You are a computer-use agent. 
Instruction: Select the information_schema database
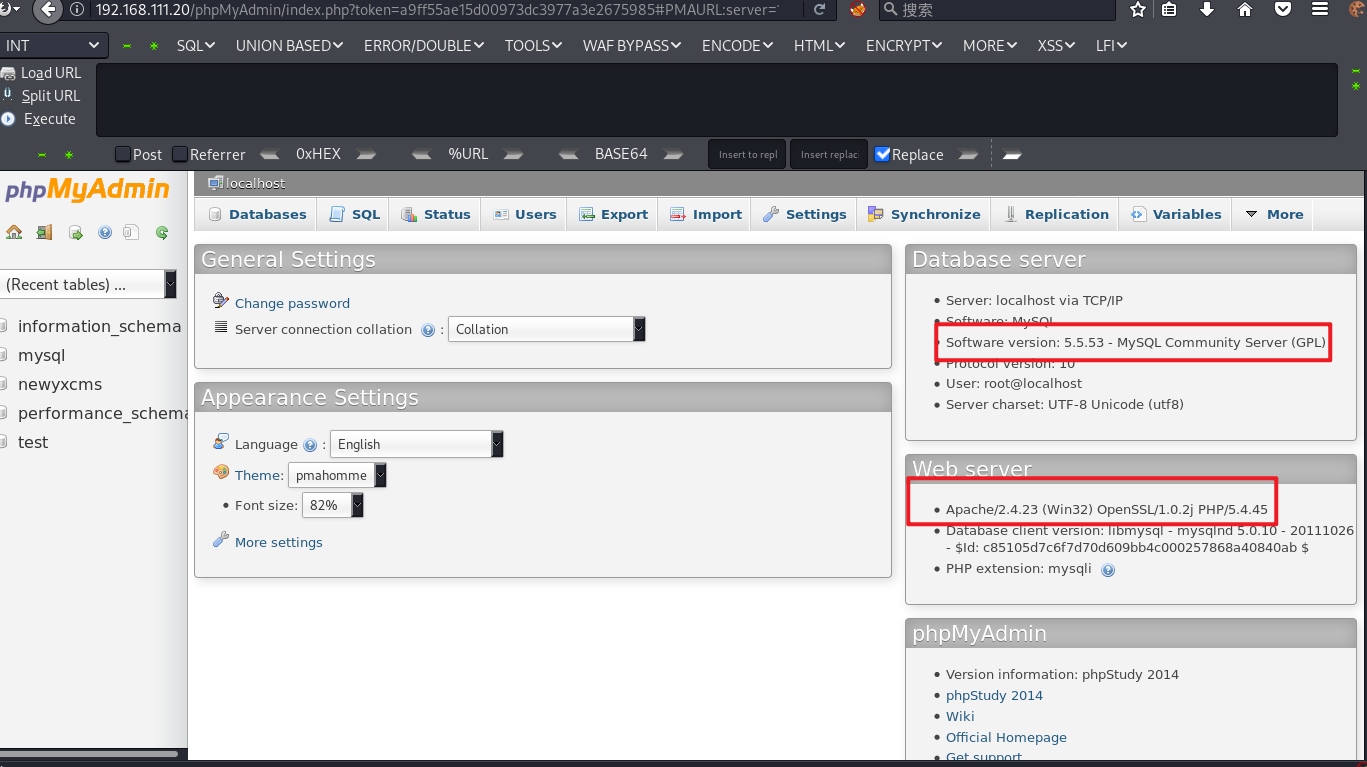pos(99,326)
